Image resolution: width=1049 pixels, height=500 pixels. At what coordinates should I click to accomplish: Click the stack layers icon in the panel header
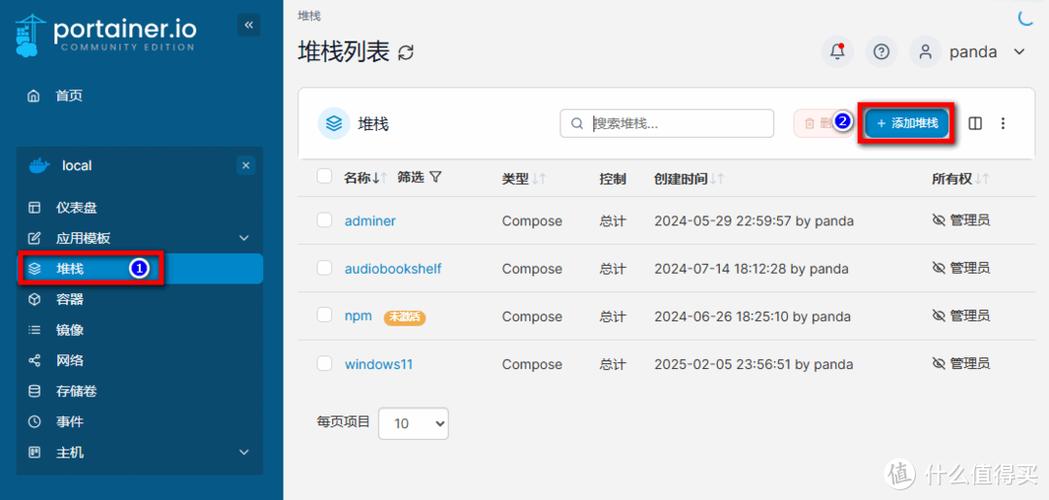tap(334, 124)
